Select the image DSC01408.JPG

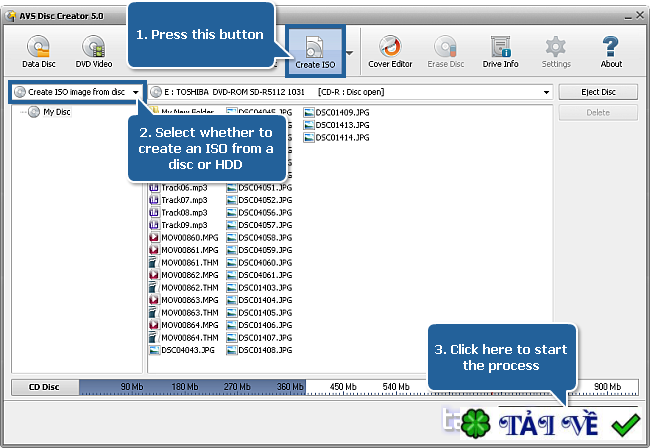(260, 350)
